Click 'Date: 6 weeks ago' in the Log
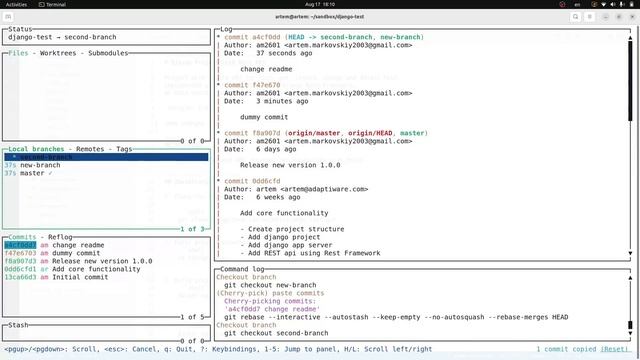This screenshot has height=360, width=640. click(x=262, y=197)
